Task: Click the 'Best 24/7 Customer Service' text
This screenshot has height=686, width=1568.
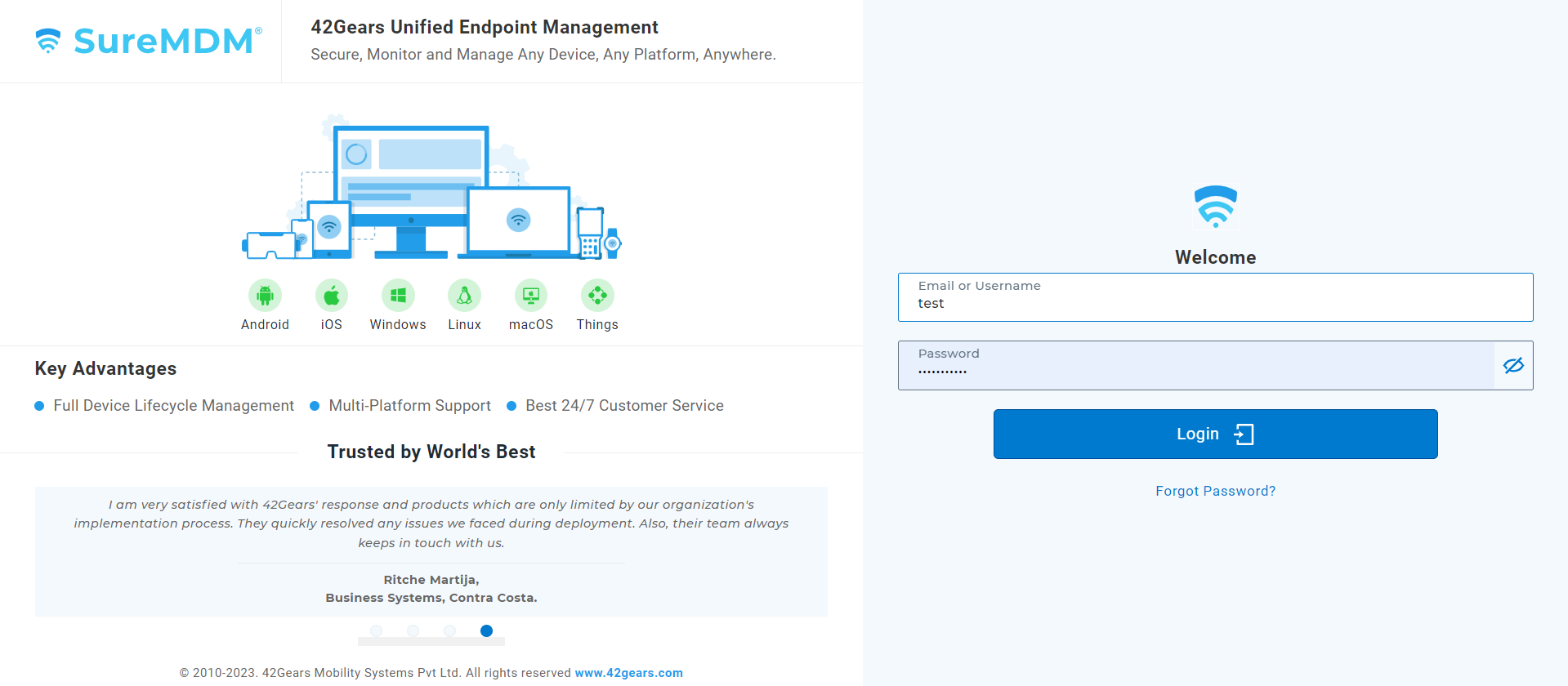Action: coord(624,406)
